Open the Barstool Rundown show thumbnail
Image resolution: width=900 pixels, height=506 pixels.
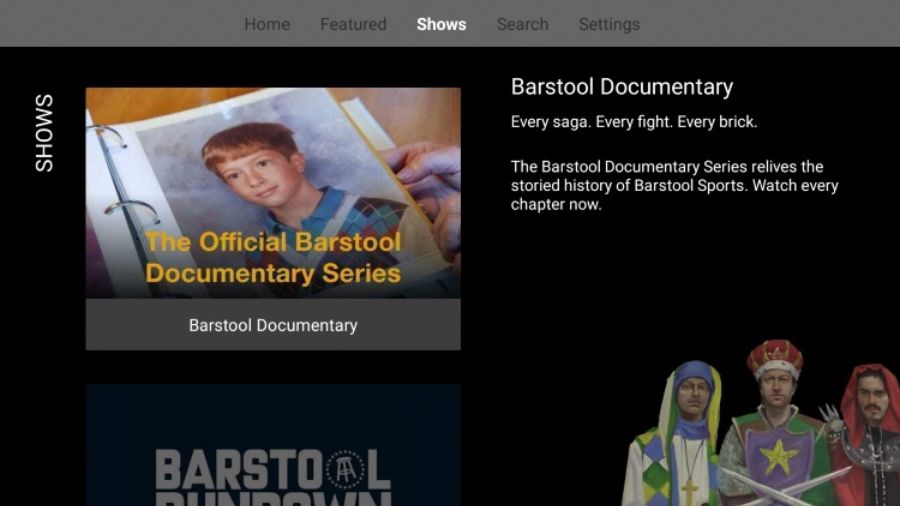[x=273, y=445]
